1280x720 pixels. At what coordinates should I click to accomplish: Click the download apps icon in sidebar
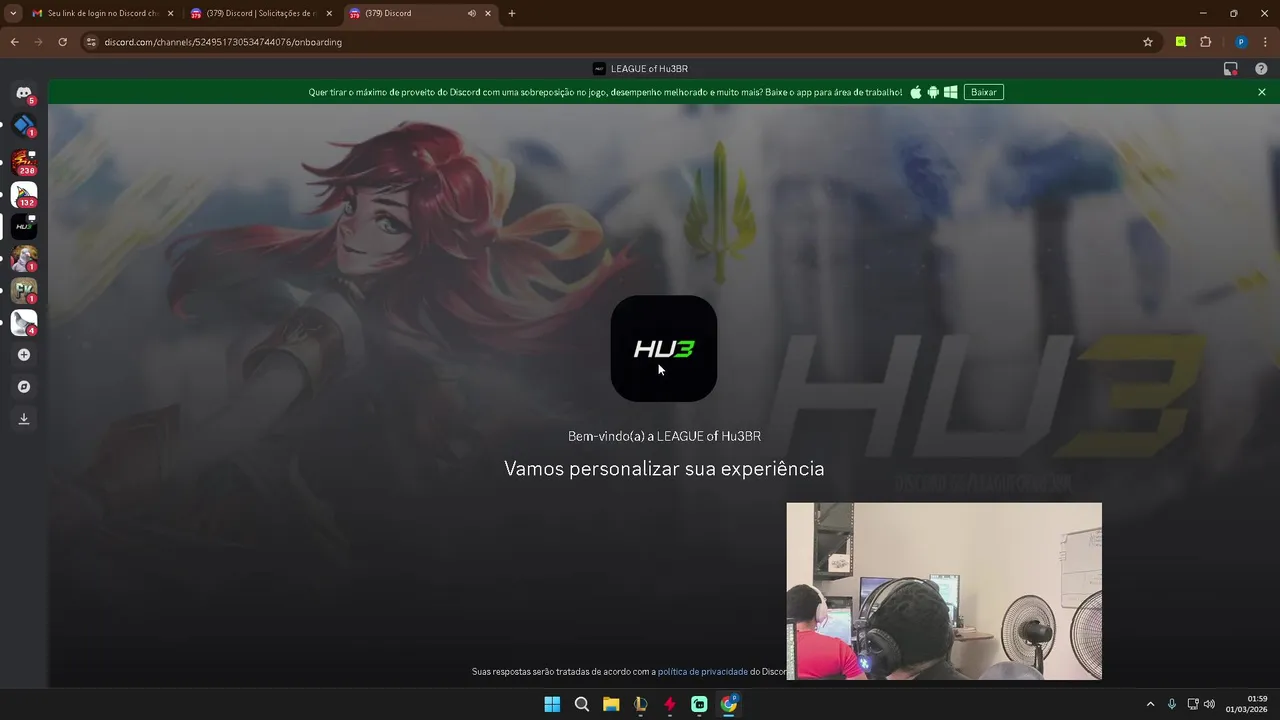[x=24, y=418]
